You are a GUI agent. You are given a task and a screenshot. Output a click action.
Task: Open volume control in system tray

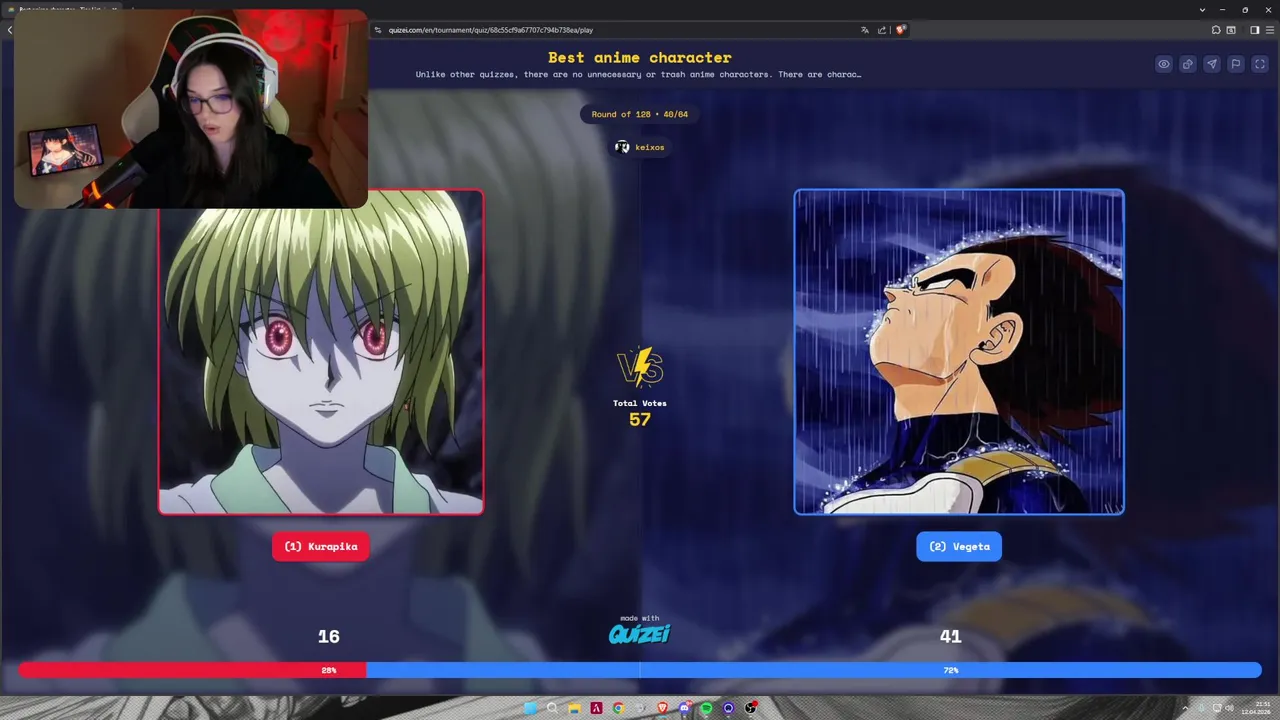[x=1230, y=708]
